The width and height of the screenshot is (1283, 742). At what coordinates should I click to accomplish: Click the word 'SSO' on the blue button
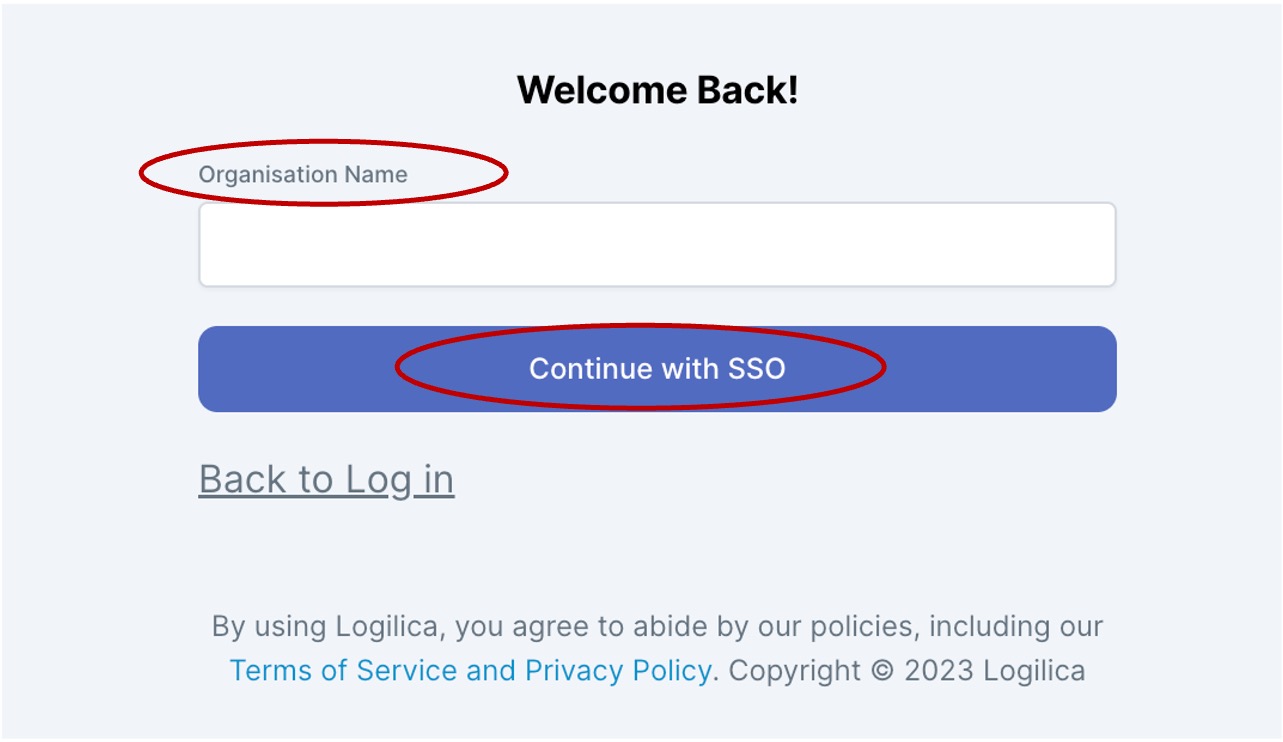(x=756, y=369)
